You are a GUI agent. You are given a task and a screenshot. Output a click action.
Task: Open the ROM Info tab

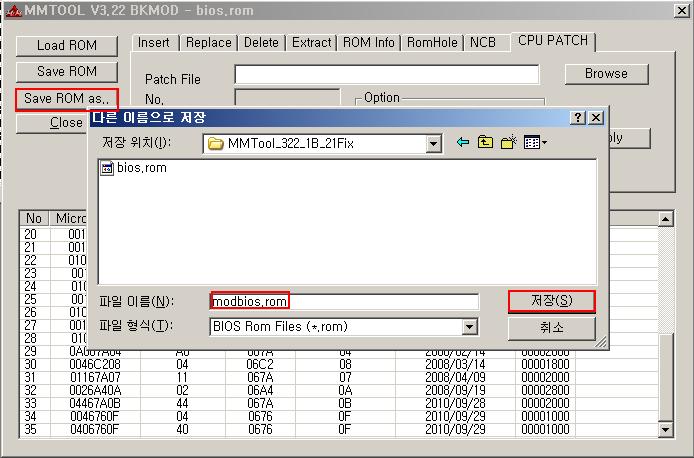[369, 42]
